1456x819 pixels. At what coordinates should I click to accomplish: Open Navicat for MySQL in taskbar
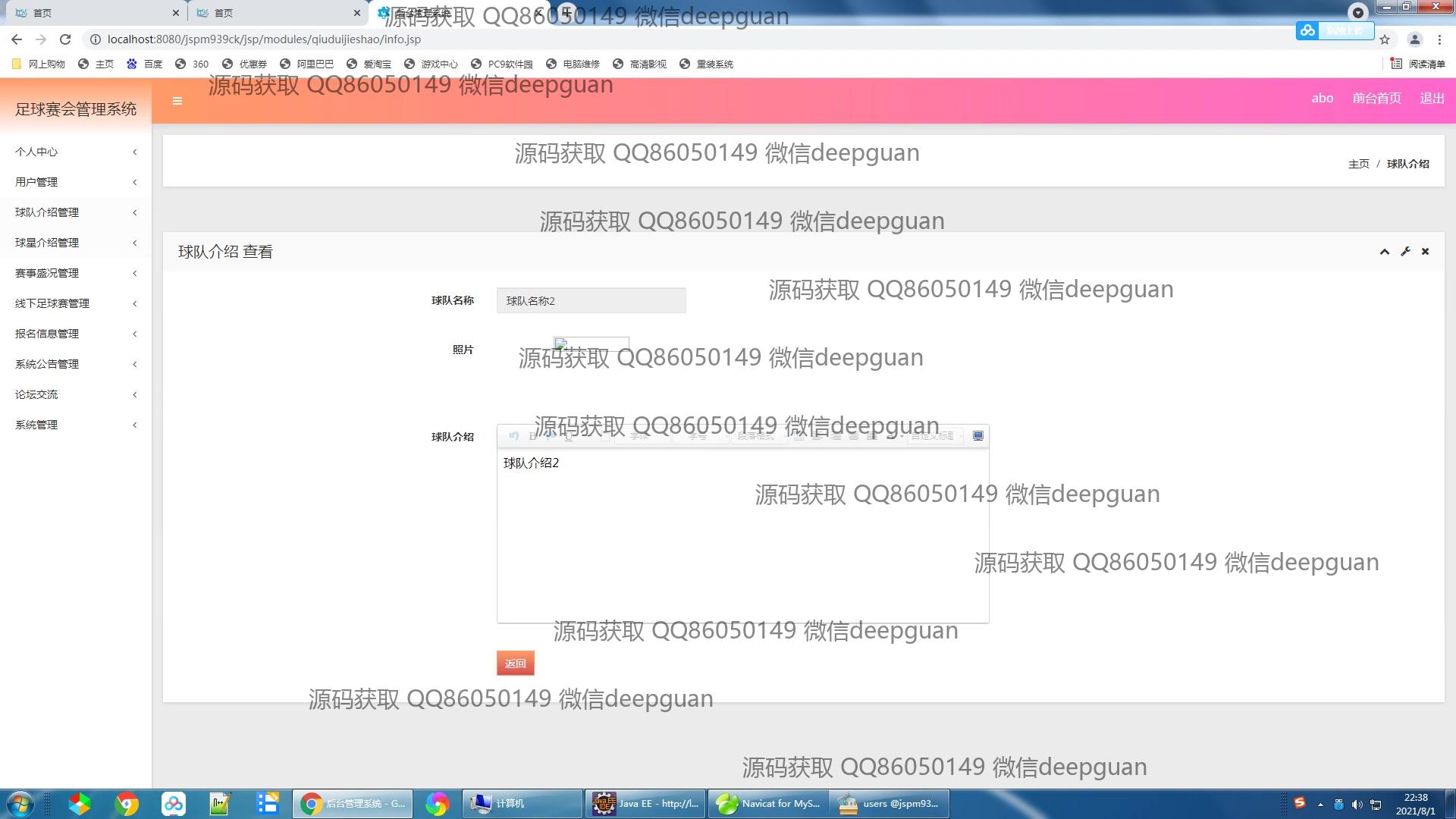(x=767, y=804)
